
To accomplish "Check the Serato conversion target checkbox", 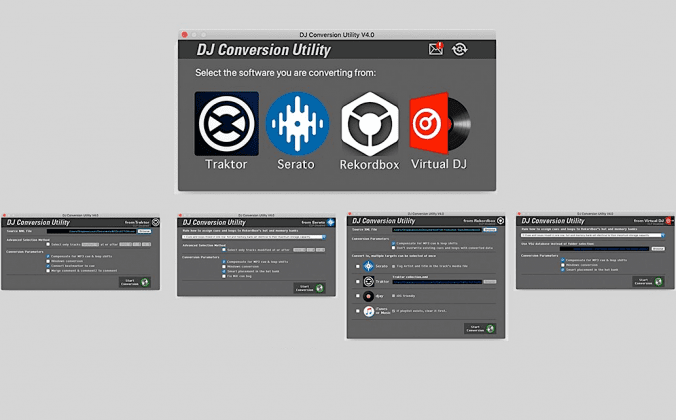I will click(x=357, y=266).
